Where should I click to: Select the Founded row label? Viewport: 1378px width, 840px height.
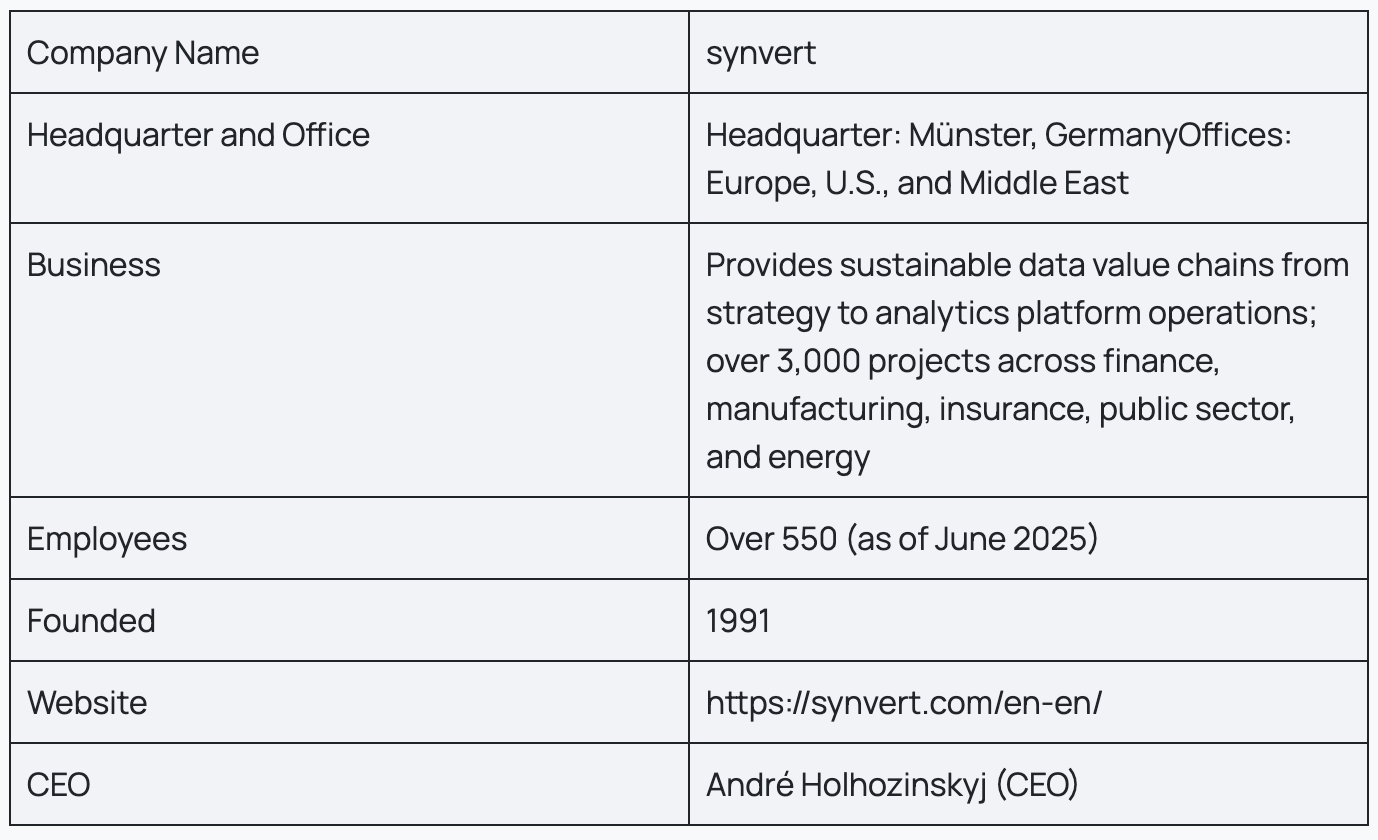(91, 621)
